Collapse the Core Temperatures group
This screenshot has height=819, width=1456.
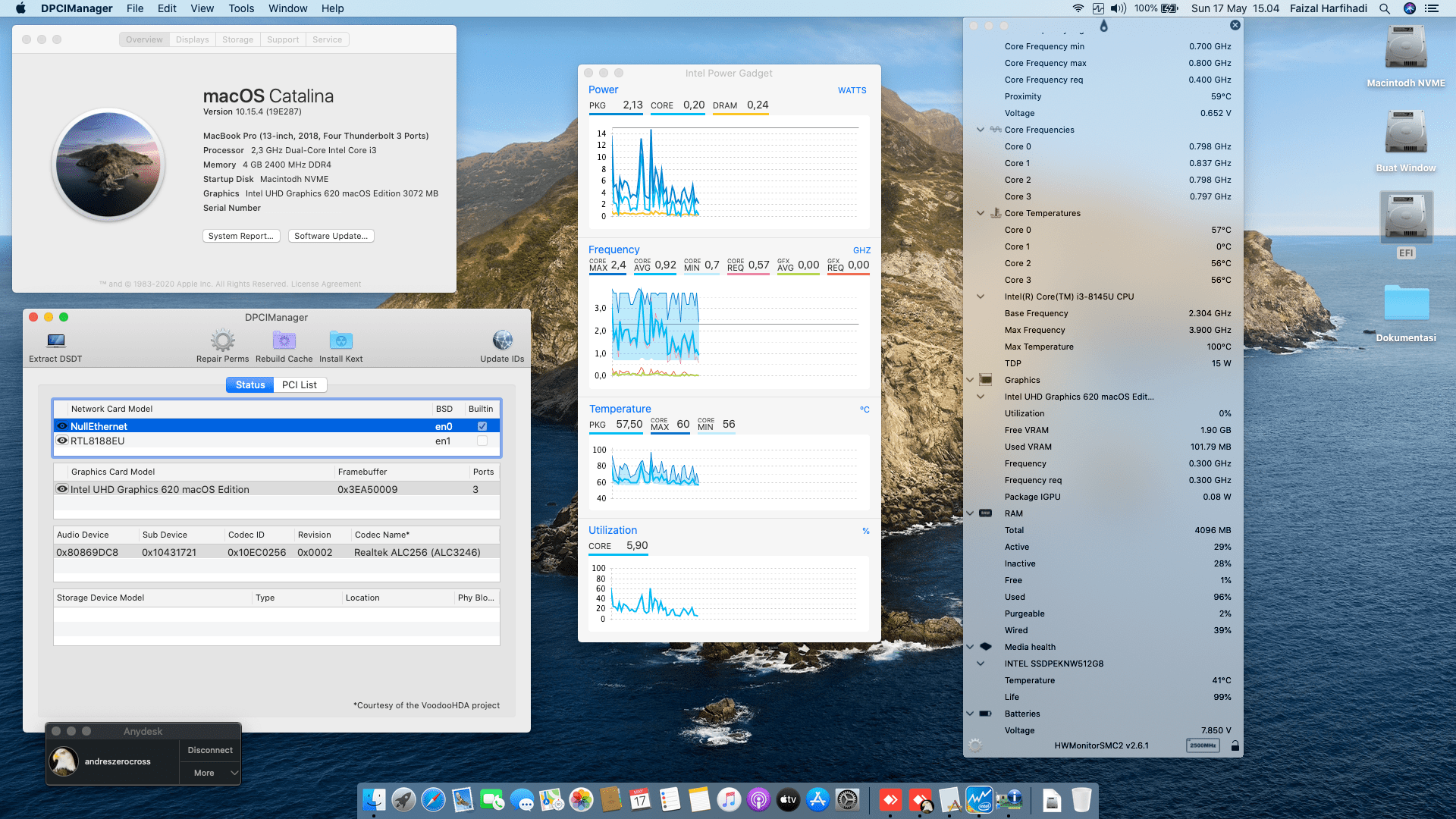tap(981, 213)
